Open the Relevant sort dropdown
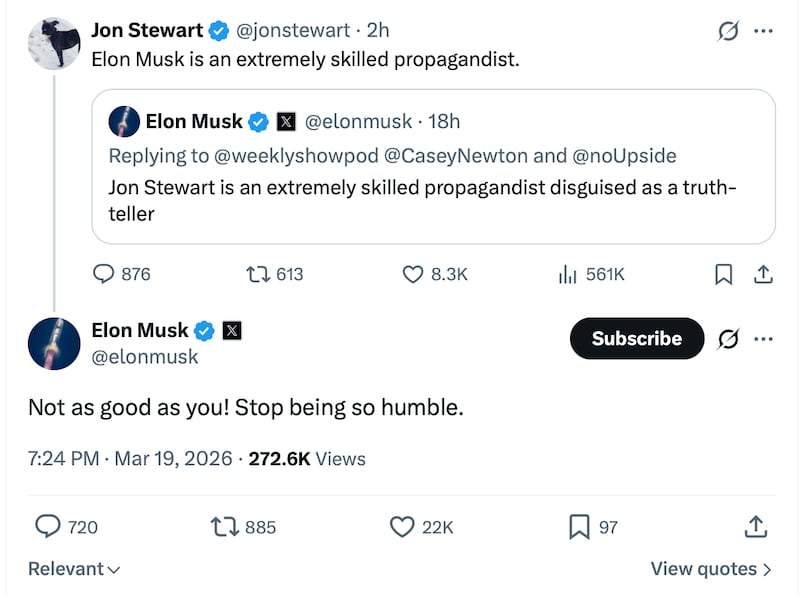Screen dimensions: 800x595 coord(72,568)
